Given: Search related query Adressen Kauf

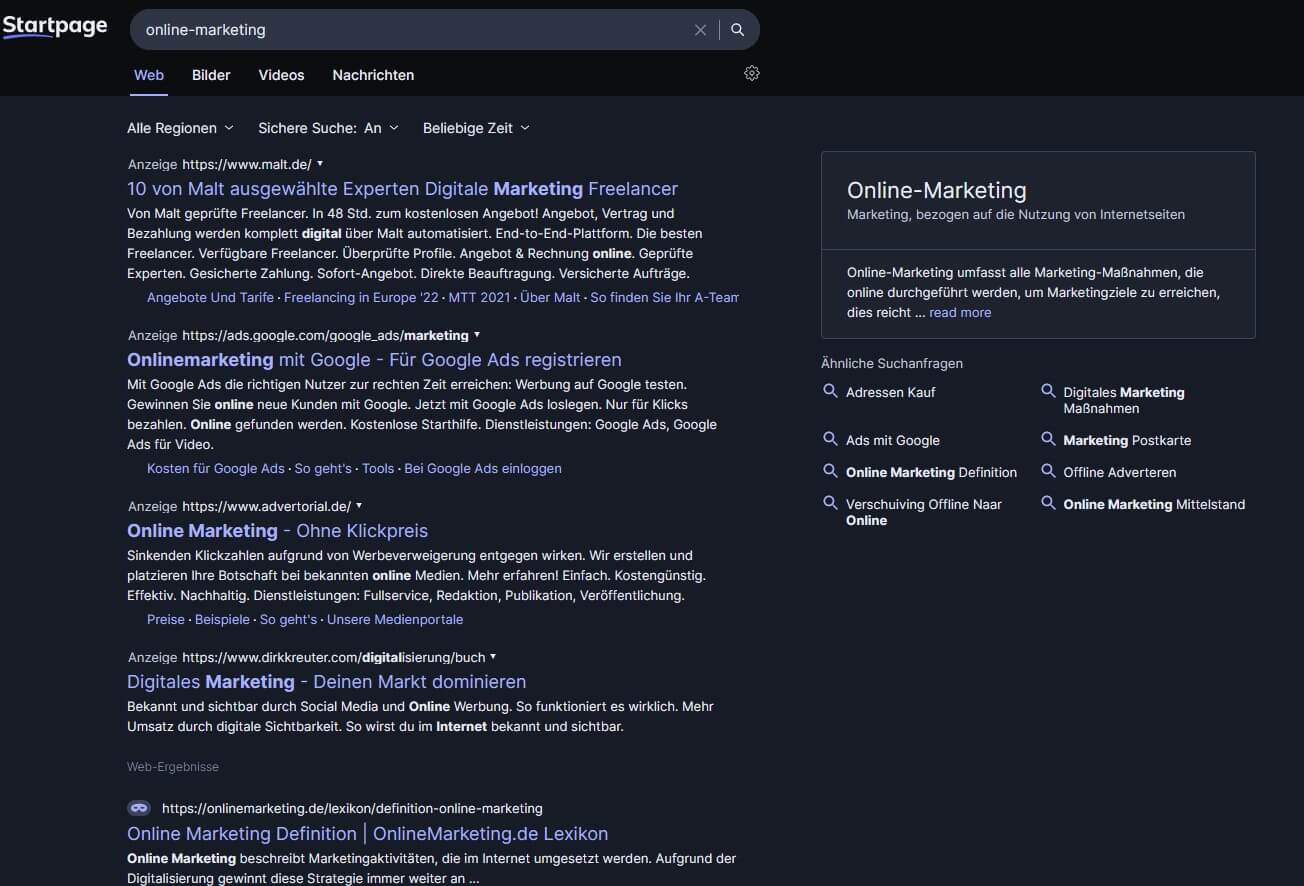Looking at the screenshot, I should coord(891,392).
